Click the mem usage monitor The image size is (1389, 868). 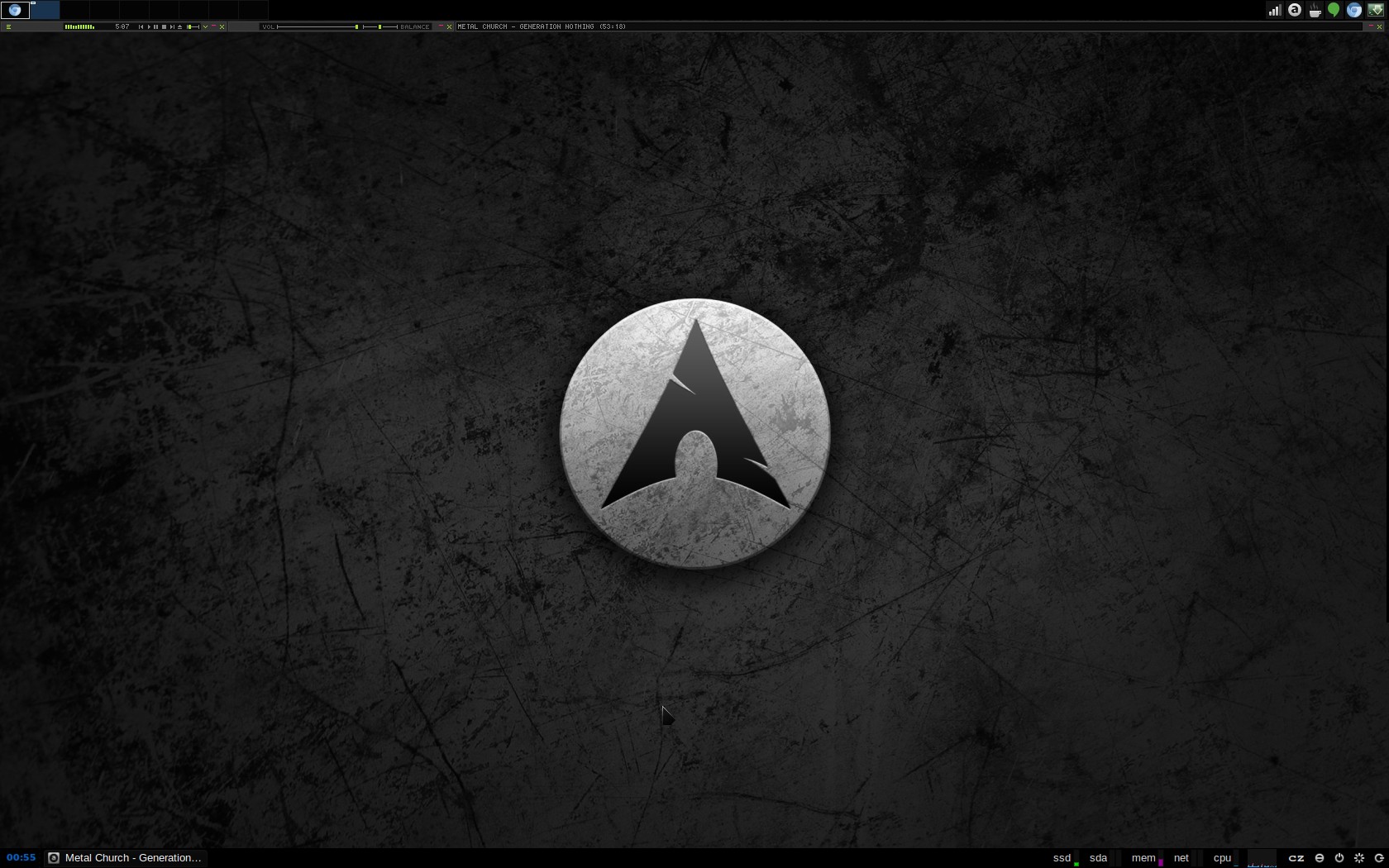[1146, 858]
